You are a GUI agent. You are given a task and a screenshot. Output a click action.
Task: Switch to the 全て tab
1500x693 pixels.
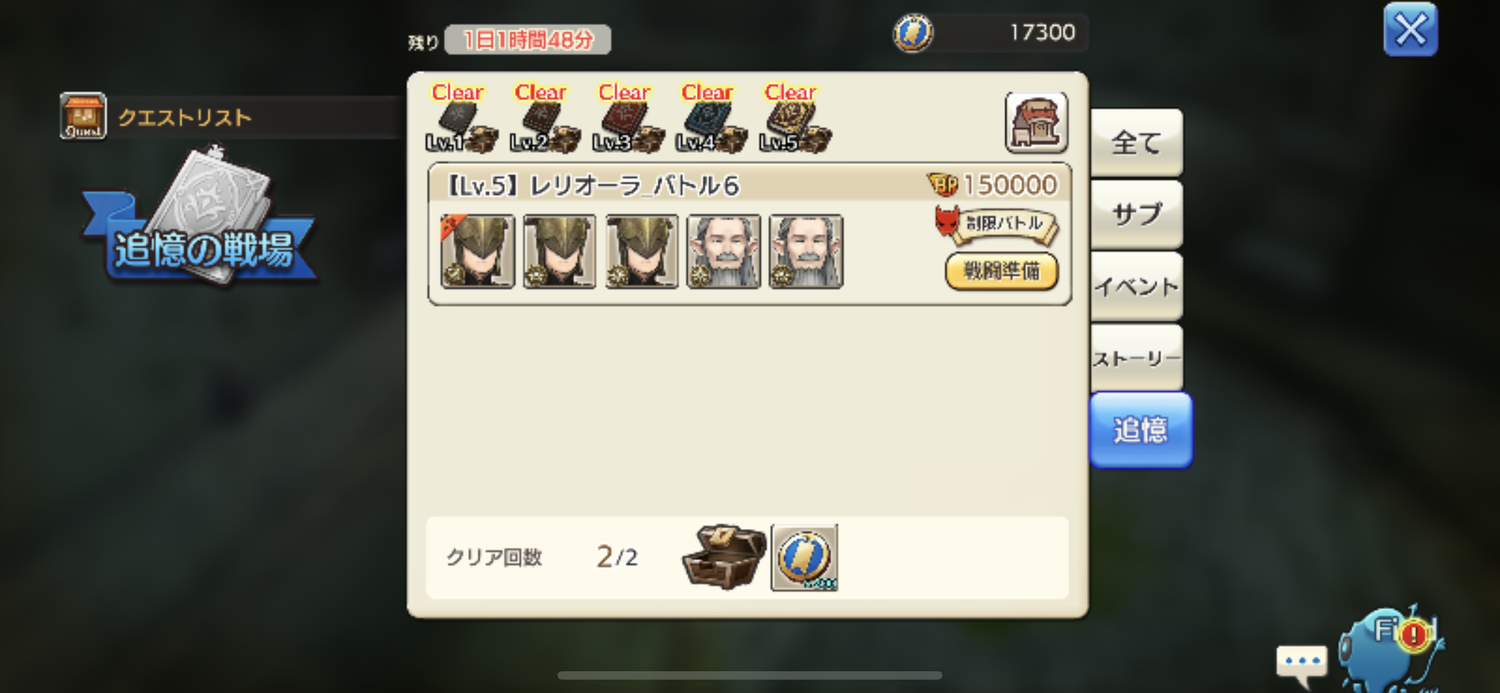point(1136,143)
